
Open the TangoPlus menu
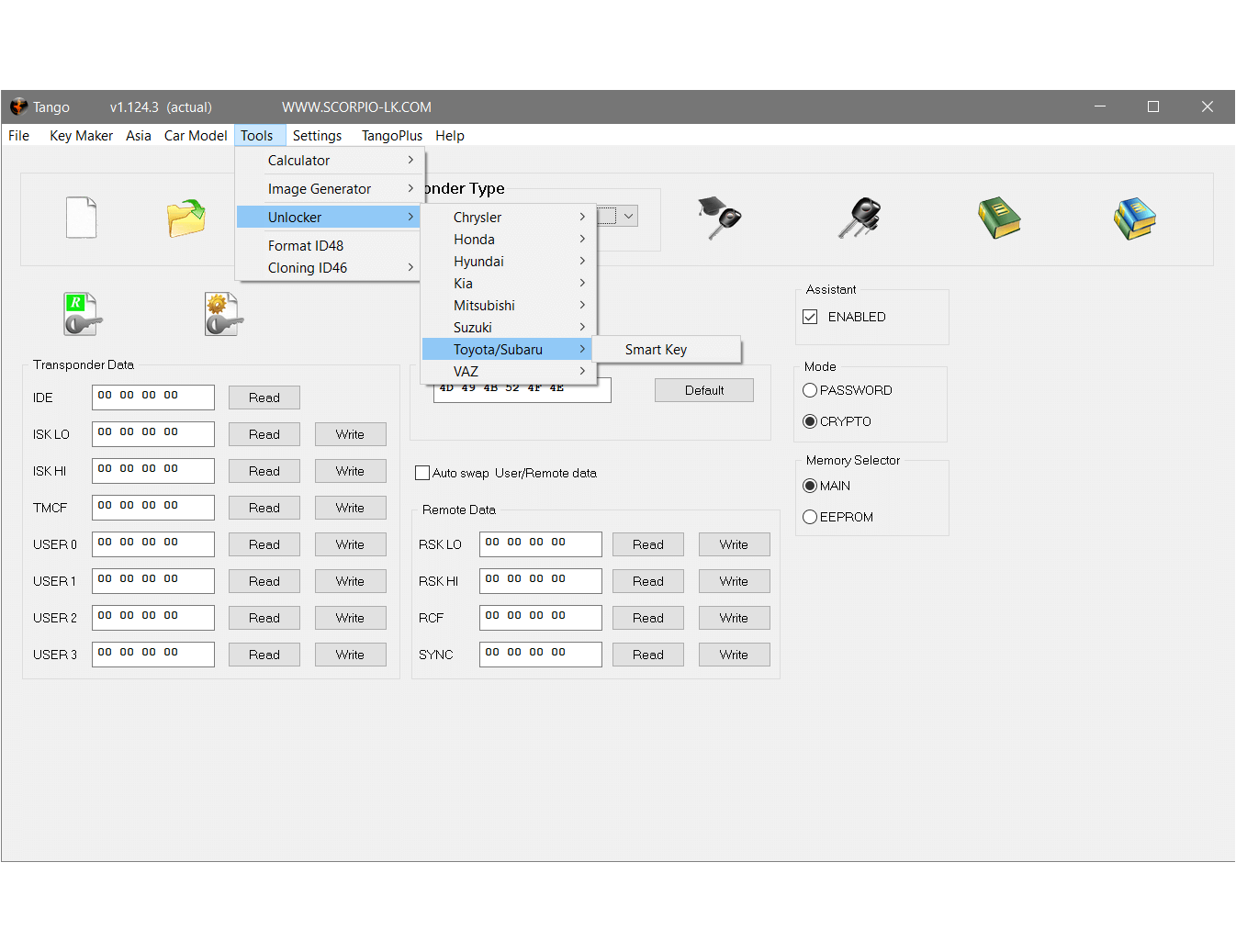[392, 135]
